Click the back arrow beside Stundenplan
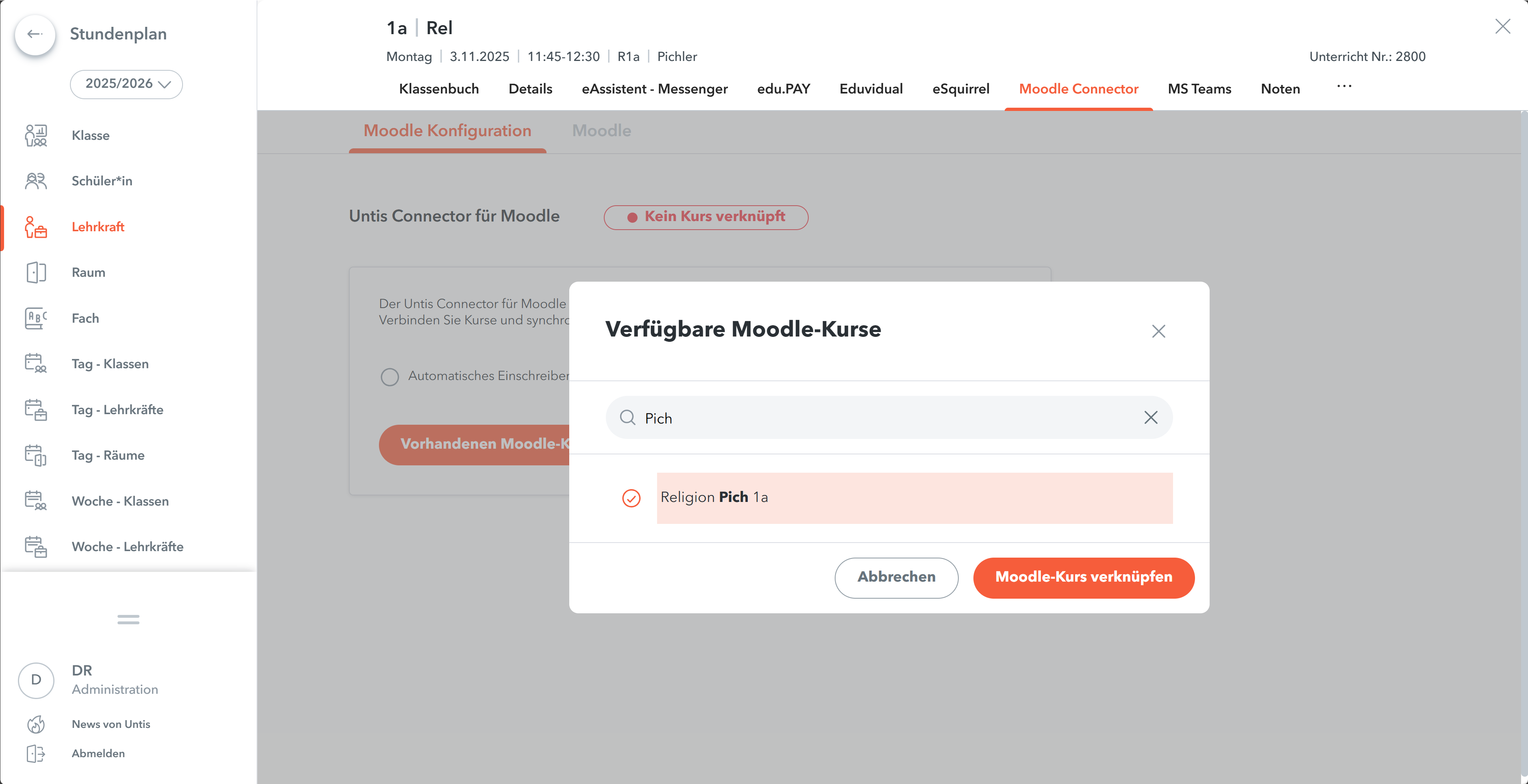Screen dimensions: 1528x784 [35, 35]
